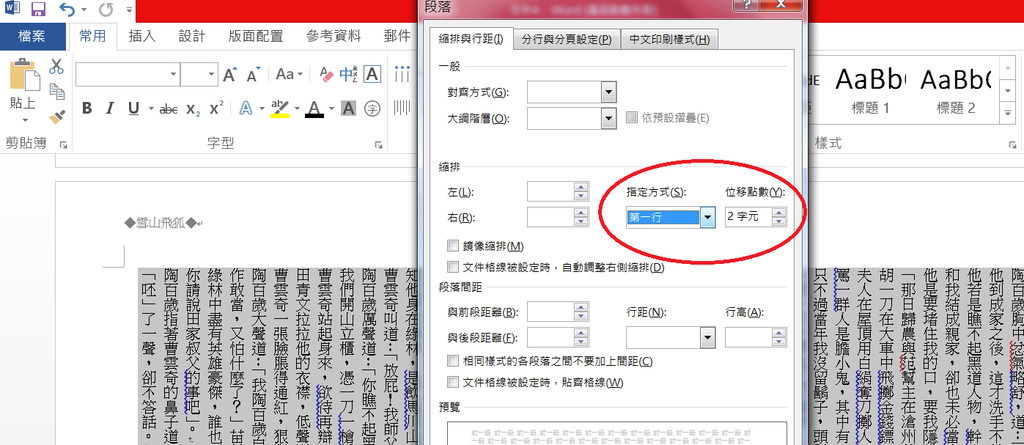1024x445 pixels.
Task: Click the Copy icon under the scissors
Action: point(57,91)
